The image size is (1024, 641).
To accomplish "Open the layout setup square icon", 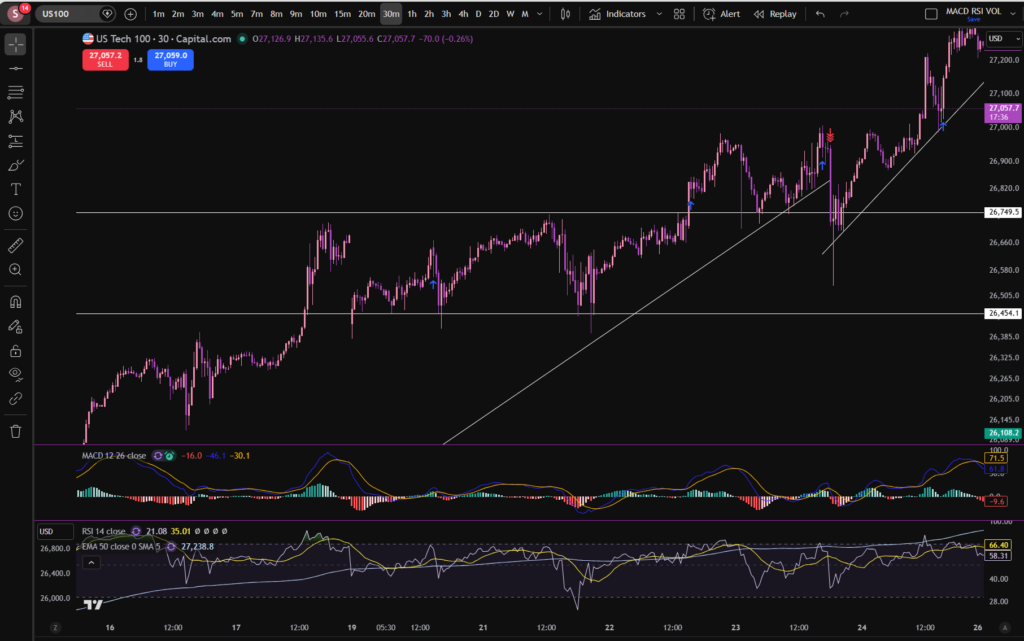I will tap(931, 14).
